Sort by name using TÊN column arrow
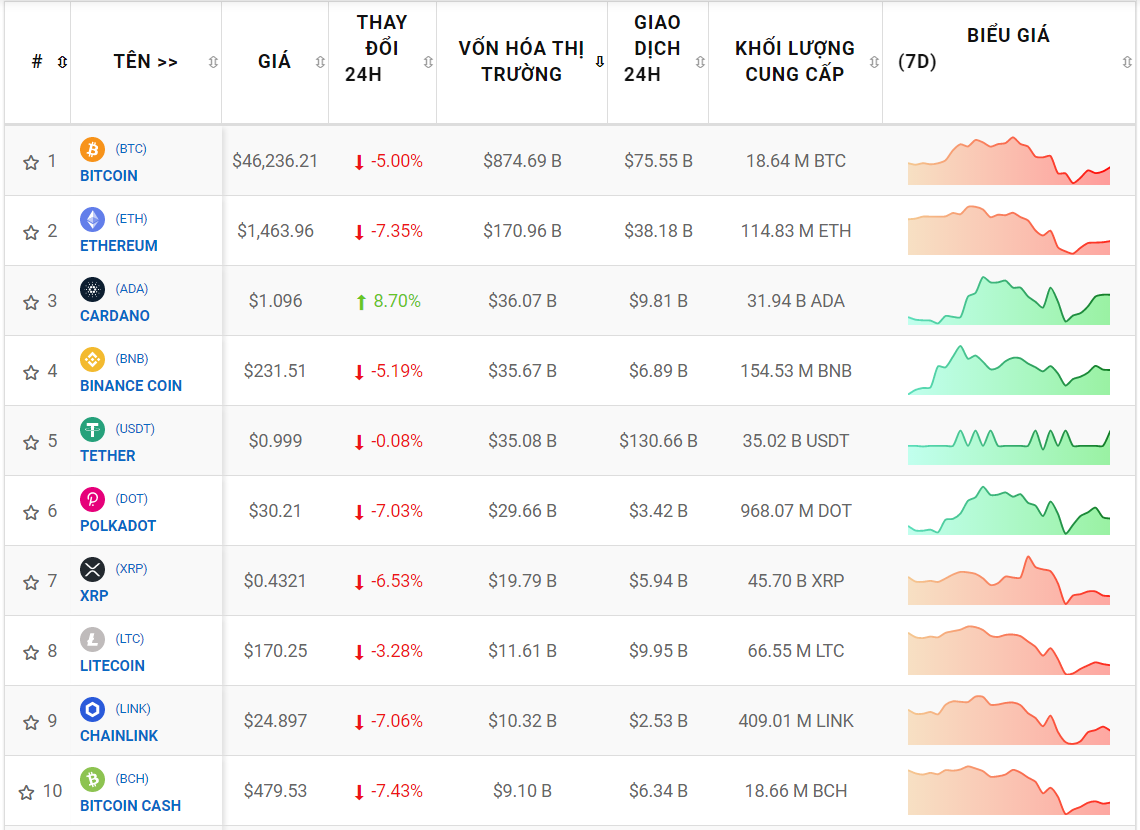The image size is (1140, 830). point(213,62)
